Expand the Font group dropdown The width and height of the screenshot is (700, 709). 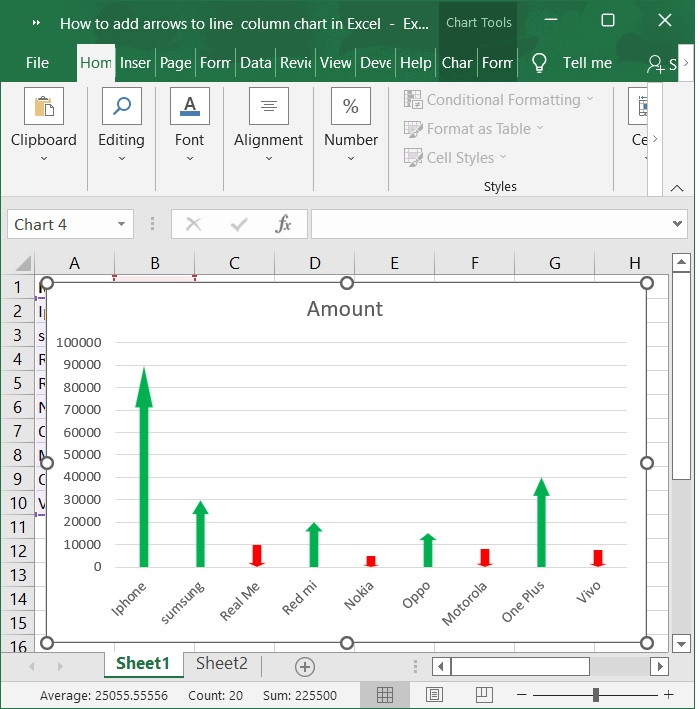click(190, 158)
